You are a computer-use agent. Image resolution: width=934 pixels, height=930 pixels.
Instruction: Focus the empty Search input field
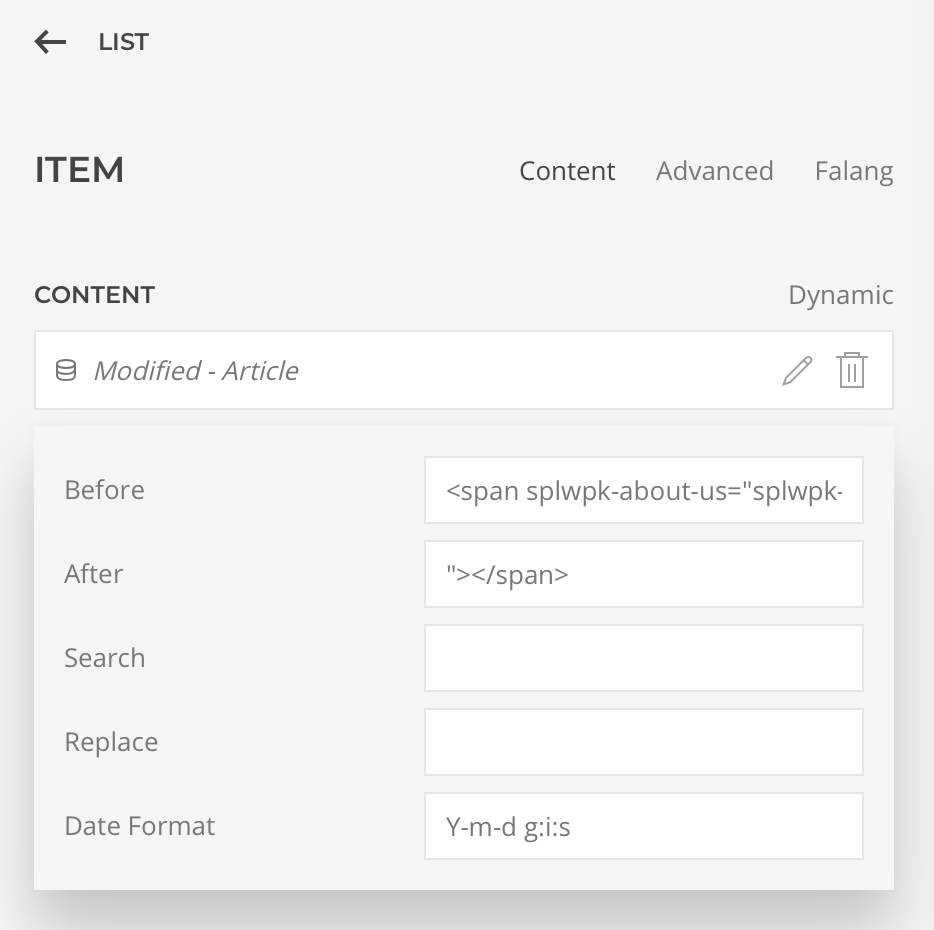[643, 658]
